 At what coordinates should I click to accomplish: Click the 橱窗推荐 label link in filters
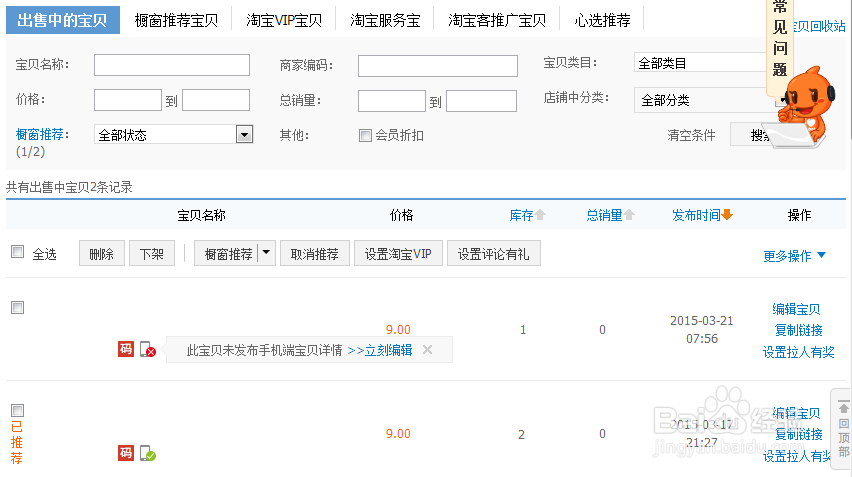(x=42, y=134)
